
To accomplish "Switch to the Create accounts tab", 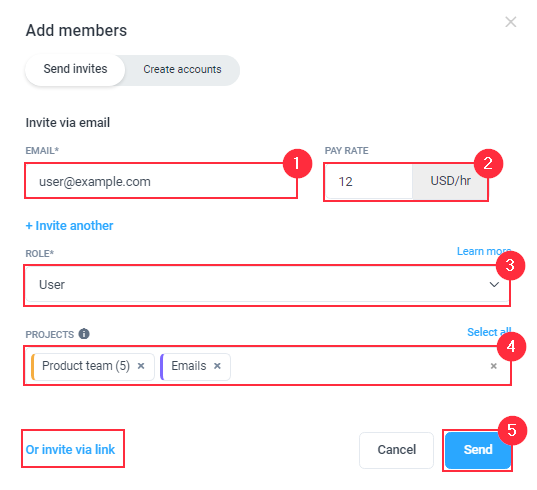I will pos(182,70).
